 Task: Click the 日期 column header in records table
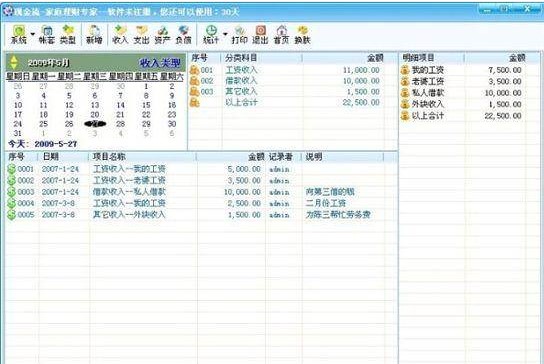pos(51,157)
